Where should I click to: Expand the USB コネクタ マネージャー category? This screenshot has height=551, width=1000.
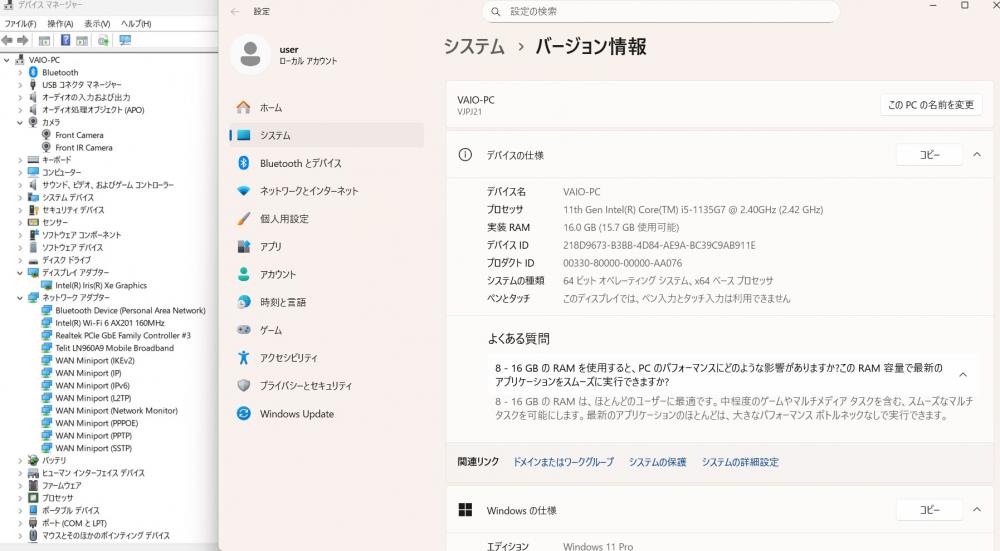tap(20, 85)
